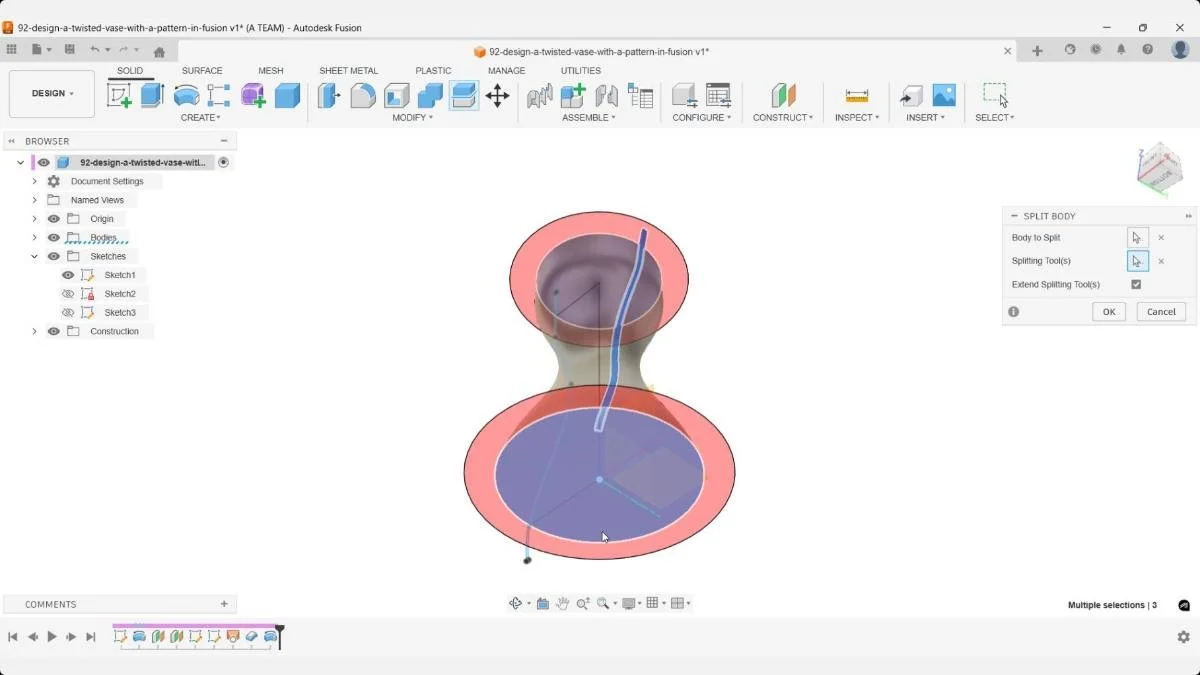The height and width of the screenshot is (675, 1200).
Task: Open the DESIGN workspace dropdown
Action: pos(52,93)
